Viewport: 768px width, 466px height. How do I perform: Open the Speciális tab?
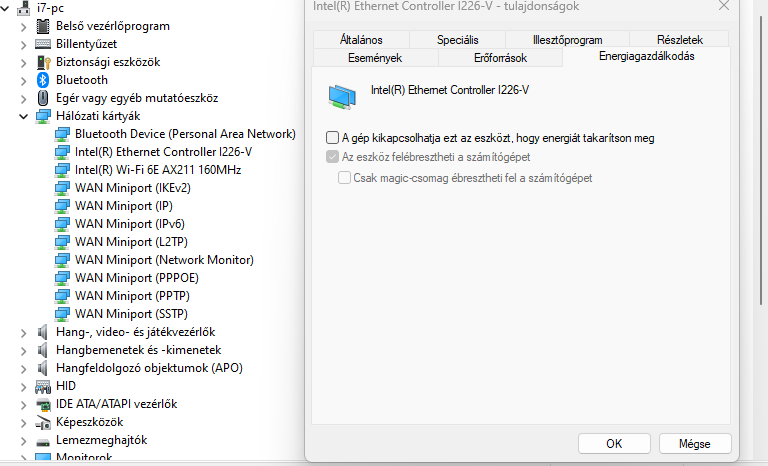[457, 40]
